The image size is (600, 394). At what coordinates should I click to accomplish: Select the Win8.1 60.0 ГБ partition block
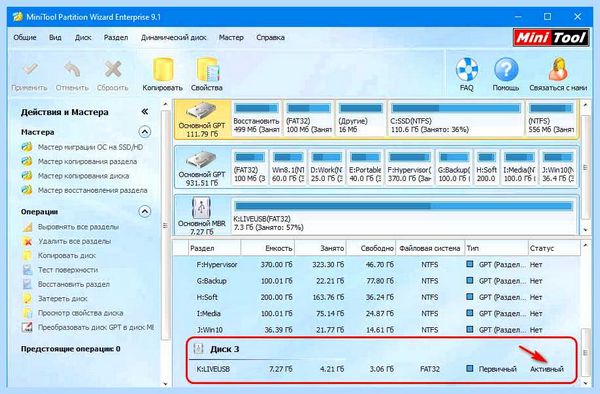point(288,167)
